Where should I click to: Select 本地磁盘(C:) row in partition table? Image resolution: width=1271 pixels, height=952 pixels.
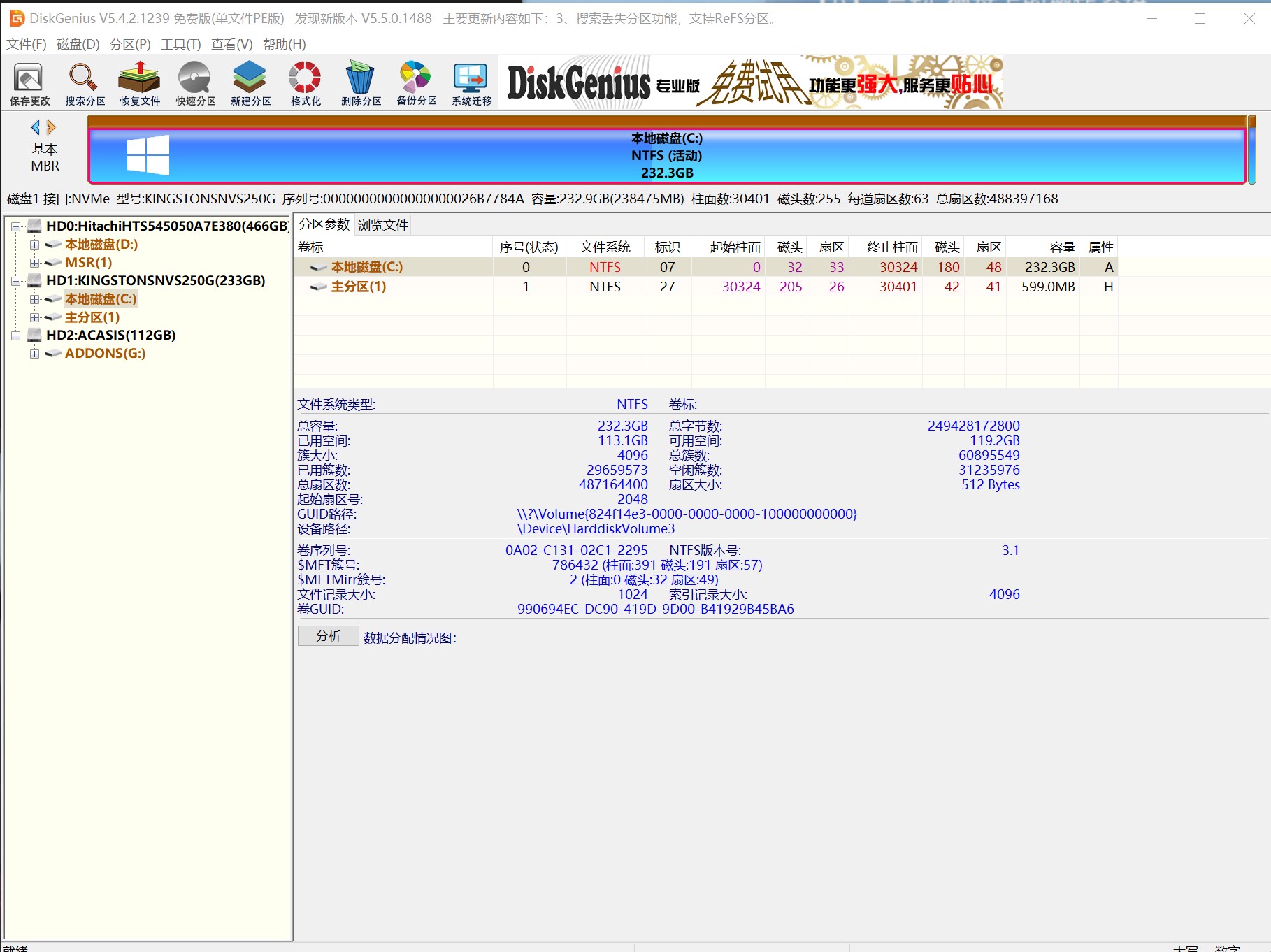click(x=706, y=267)
